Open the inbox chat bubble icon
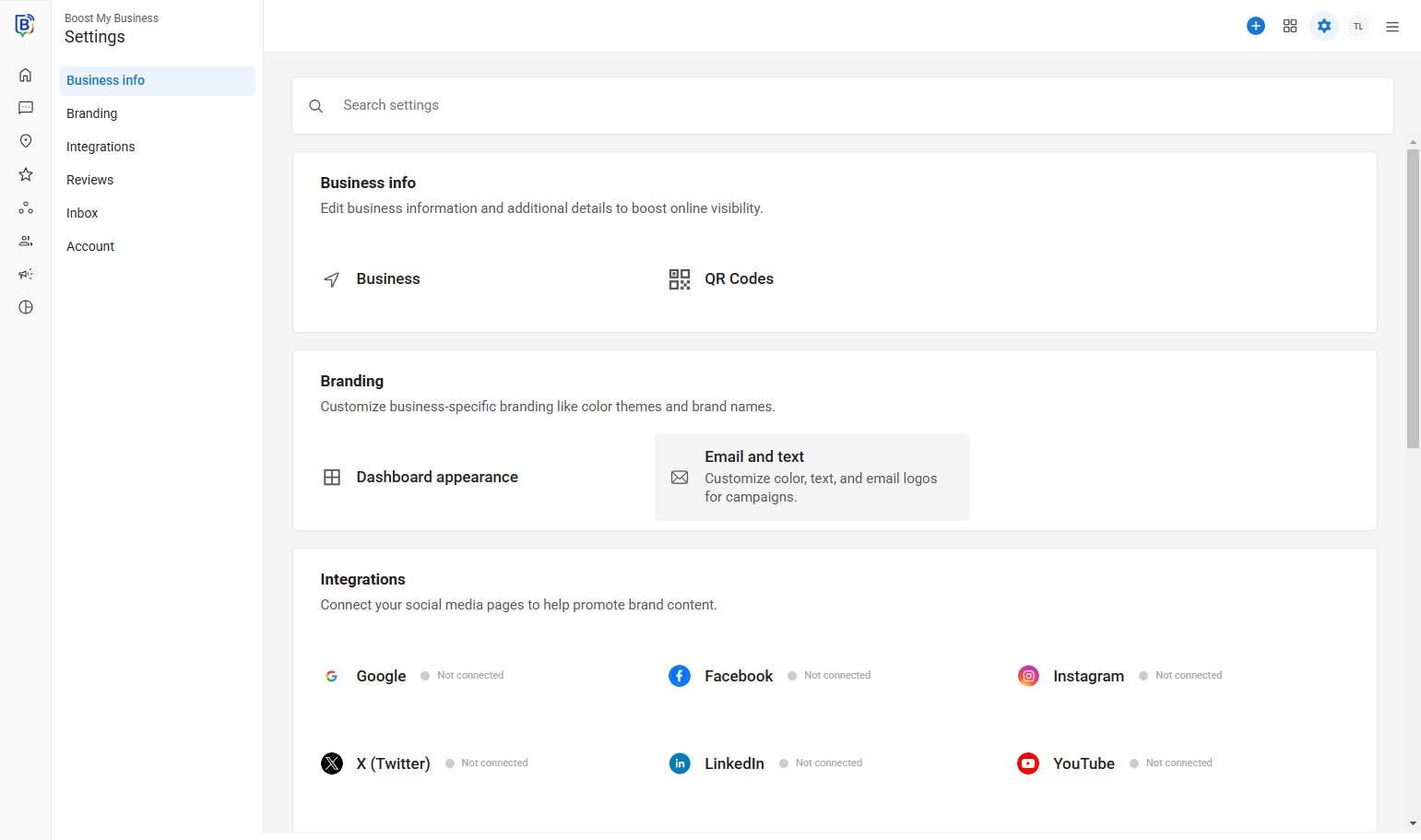This screenshot has height=840, width=1421. 26,108
